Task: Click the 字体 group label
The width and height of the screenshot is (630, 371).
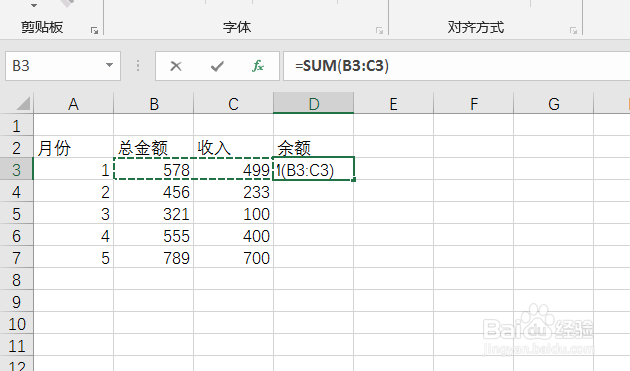Action: click(237, 27)
